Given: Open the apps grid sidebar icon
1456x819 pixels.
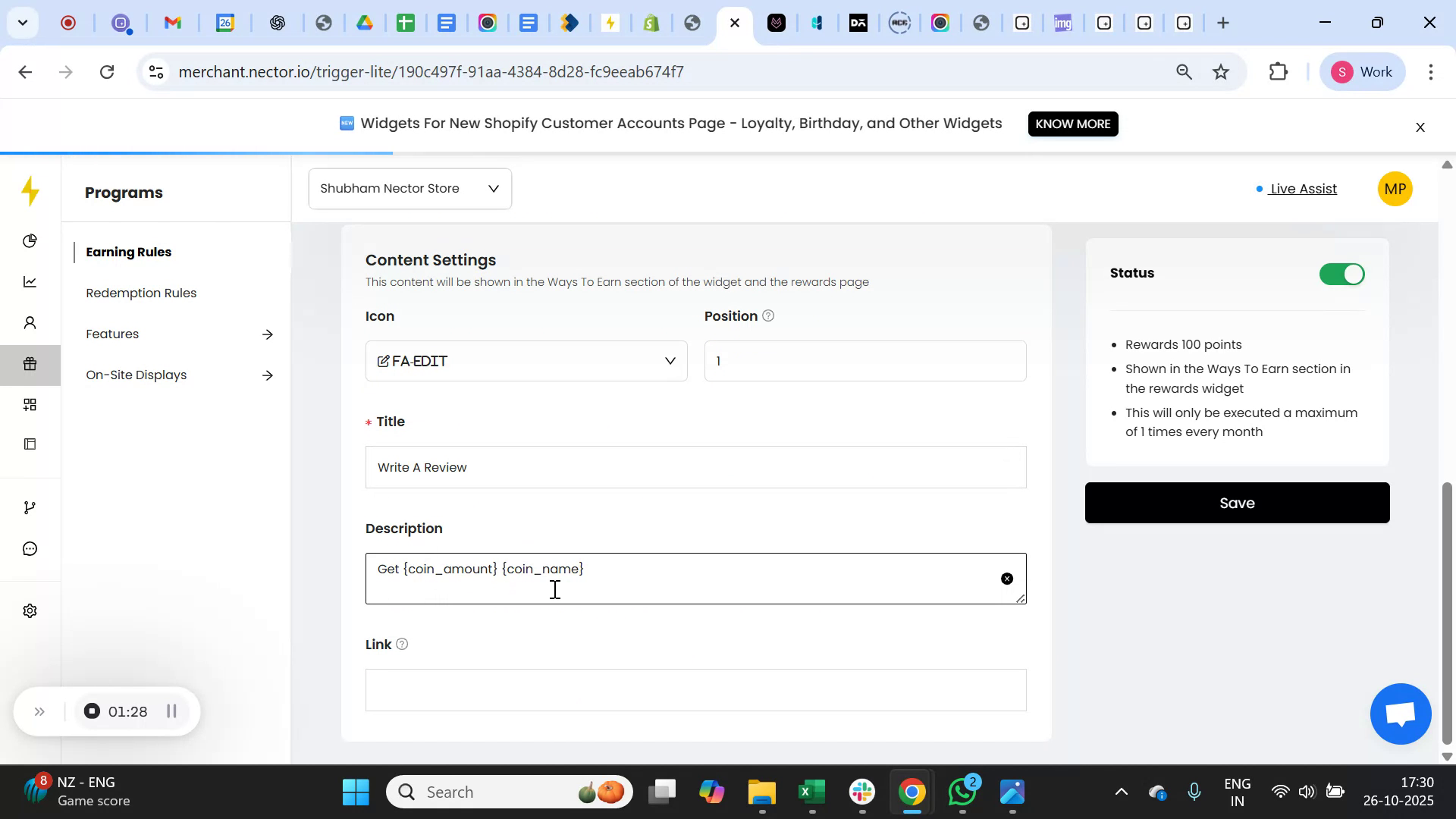Looking at the screenshot, I should tap(30, 404).
